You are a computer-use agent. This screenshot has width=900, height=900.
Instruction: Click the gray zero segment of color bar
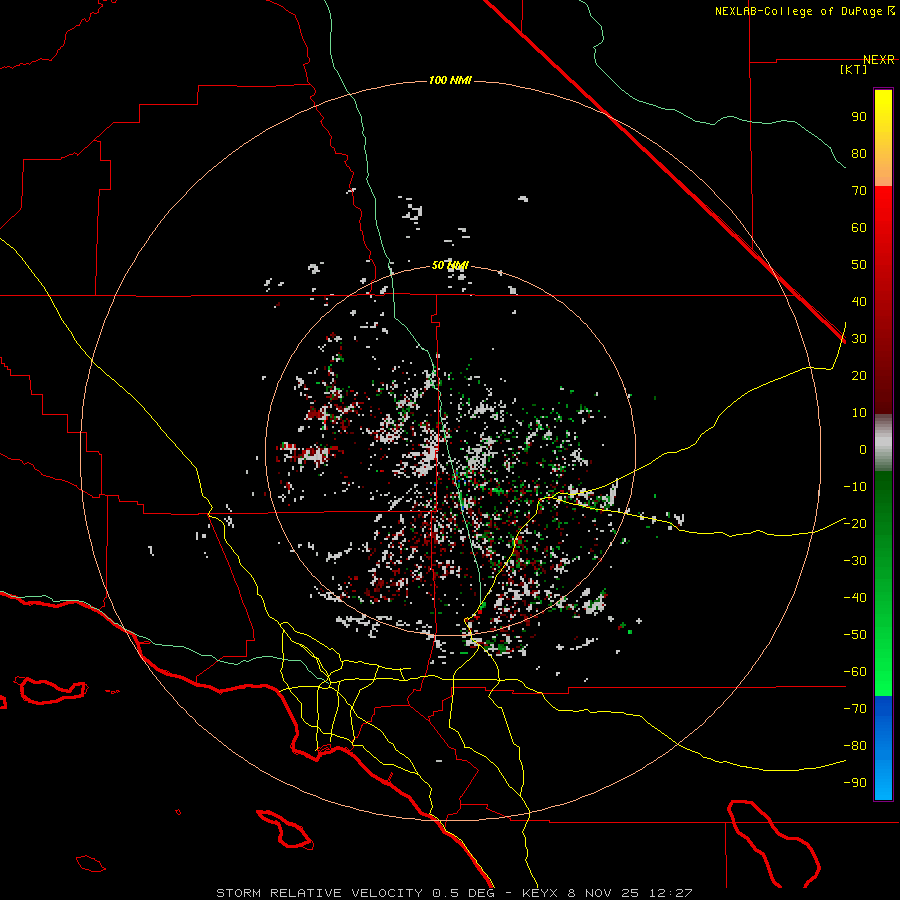(883, 443)
